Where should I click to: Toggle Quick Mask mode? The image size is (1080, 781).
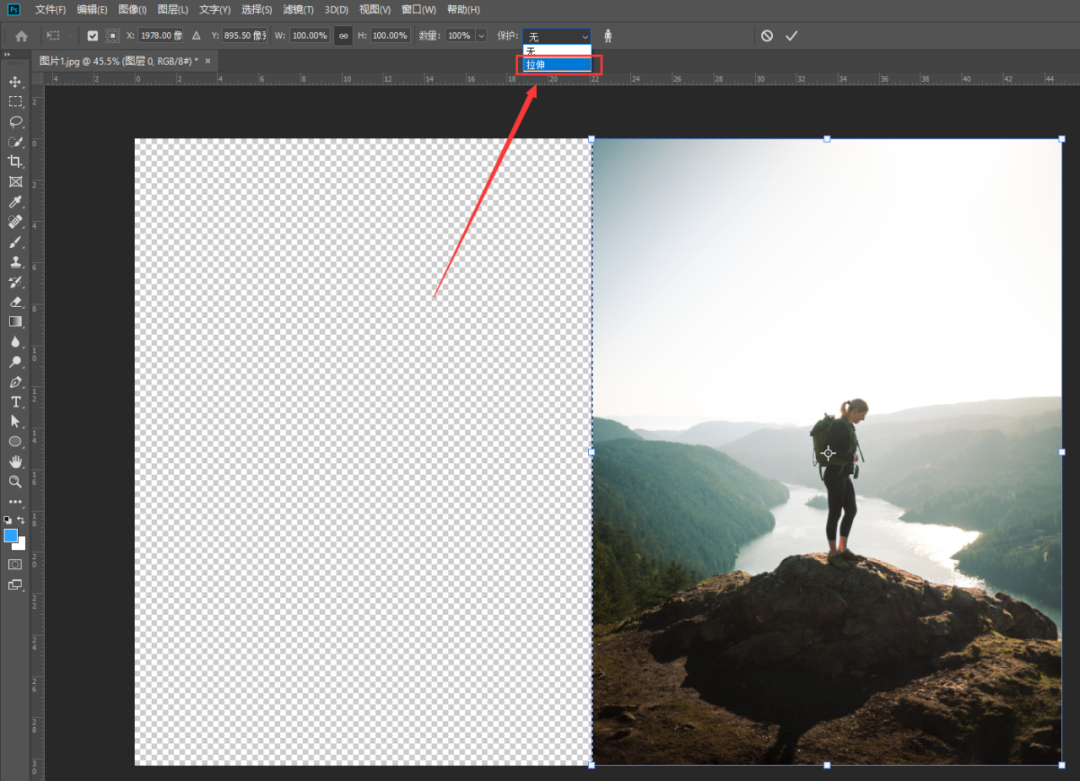coord(15,564)
